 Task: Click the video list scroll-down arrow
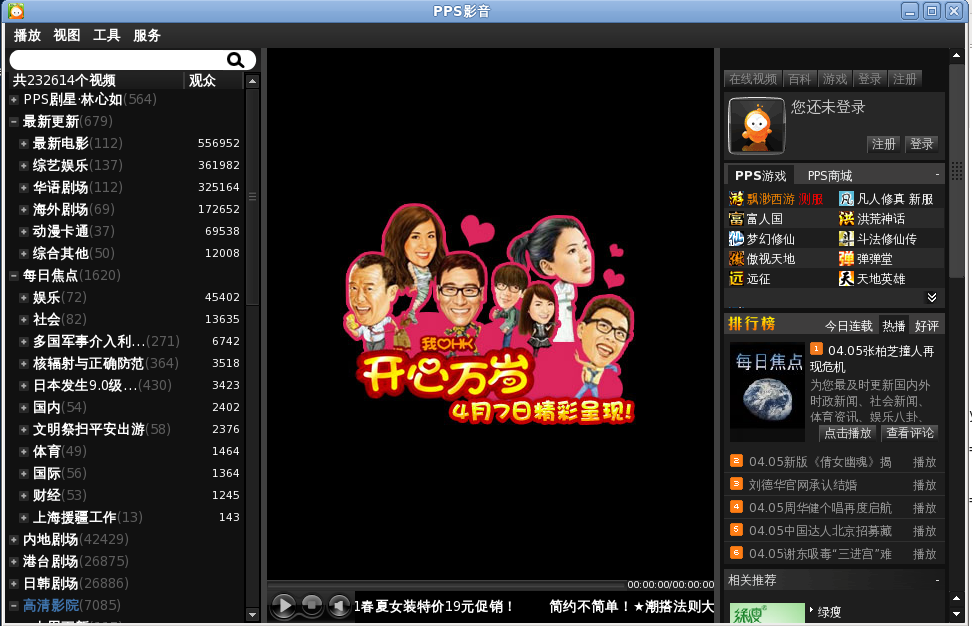[252, 615]
